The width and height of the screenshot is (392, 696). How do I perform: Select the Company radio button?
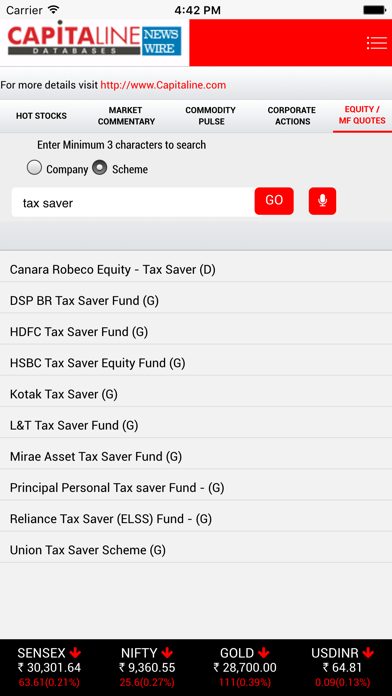(34, 167)
